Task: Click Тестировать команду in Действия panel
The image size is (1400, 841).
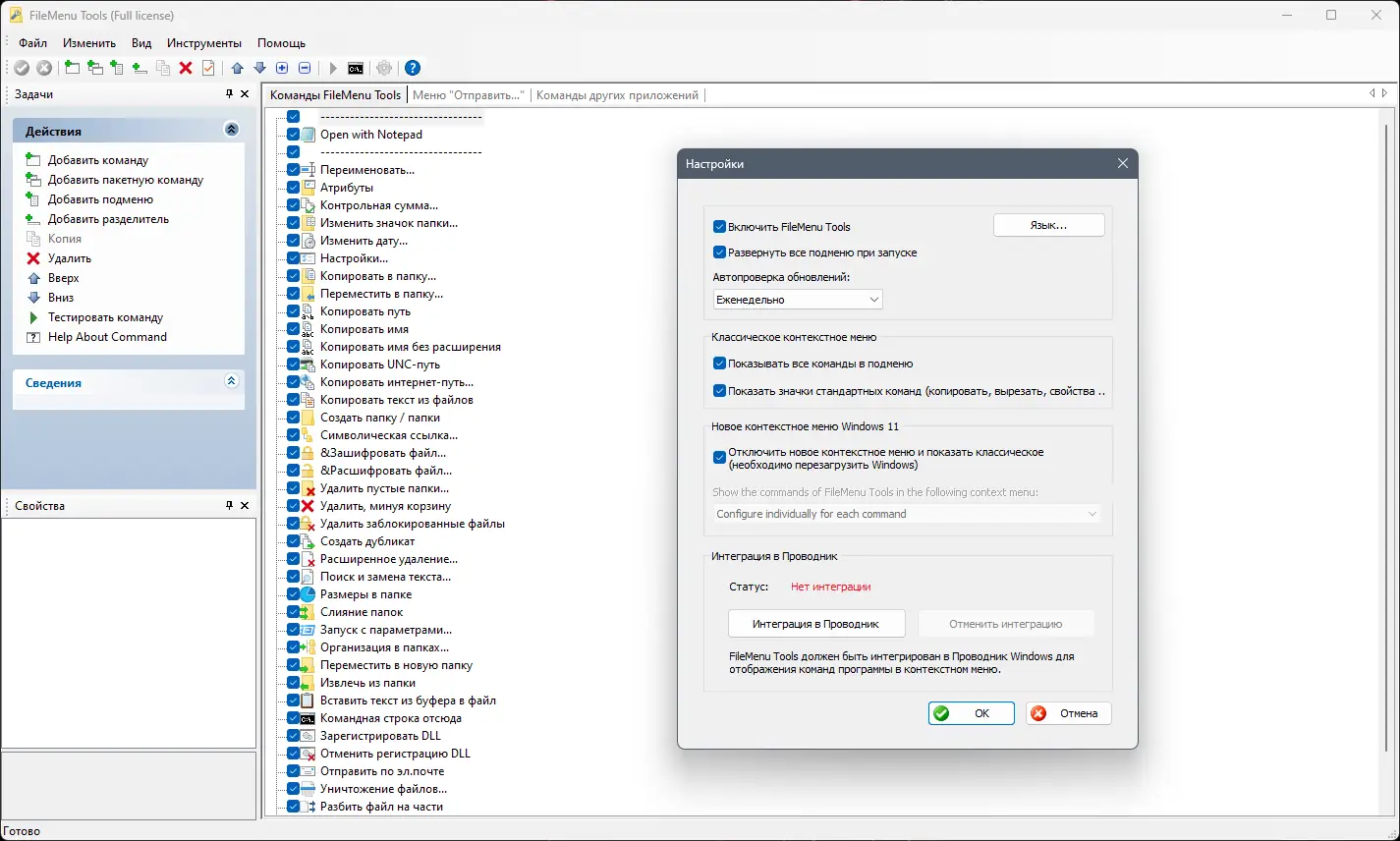Action: (105, 317)
